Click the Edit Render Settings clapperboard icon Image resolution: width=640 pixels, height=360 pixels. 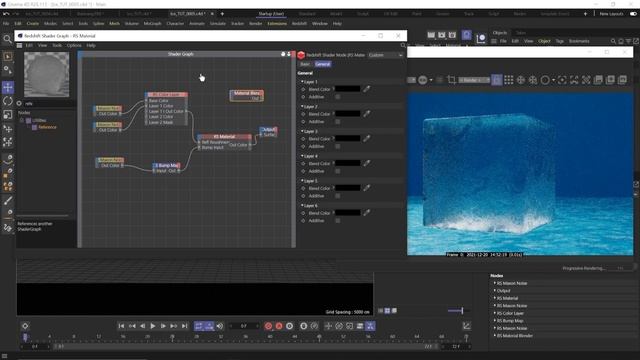point(452,35)
